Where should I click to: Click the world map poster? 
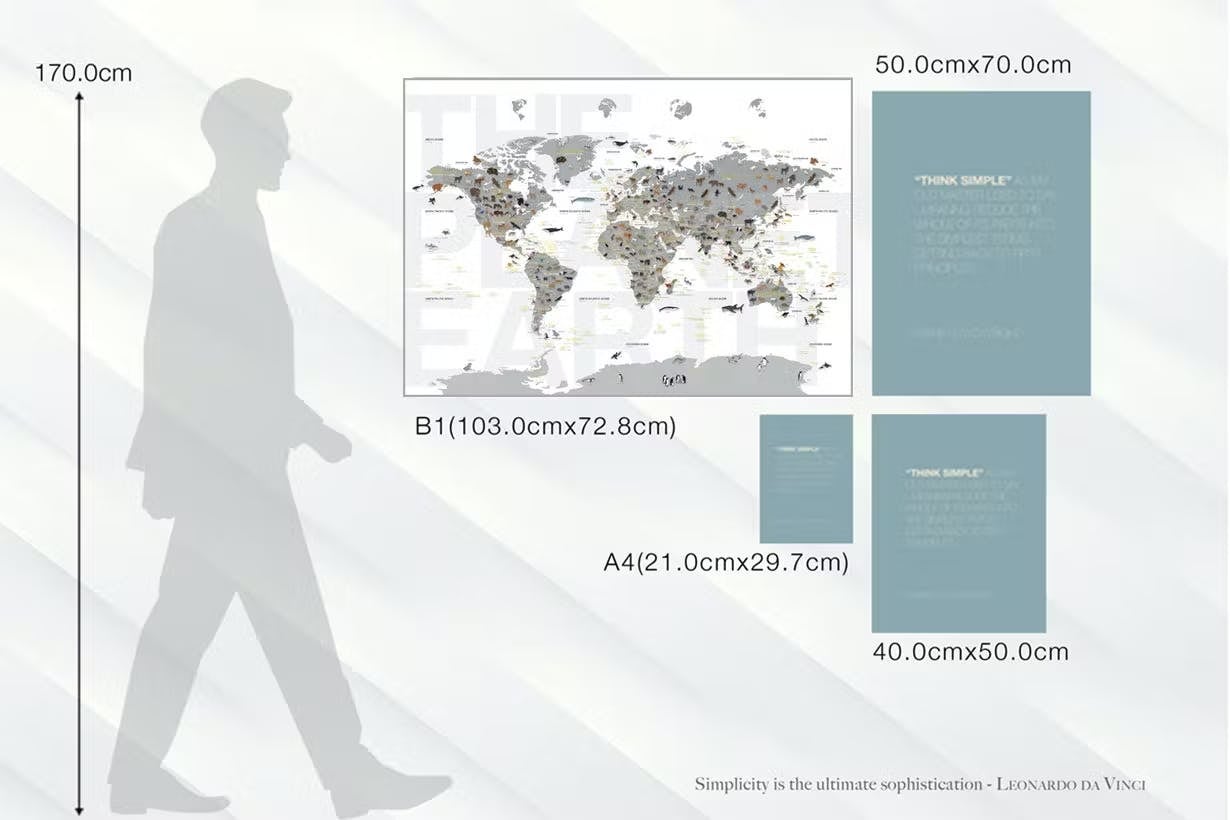pyautogui.click(x=627, y=237)
